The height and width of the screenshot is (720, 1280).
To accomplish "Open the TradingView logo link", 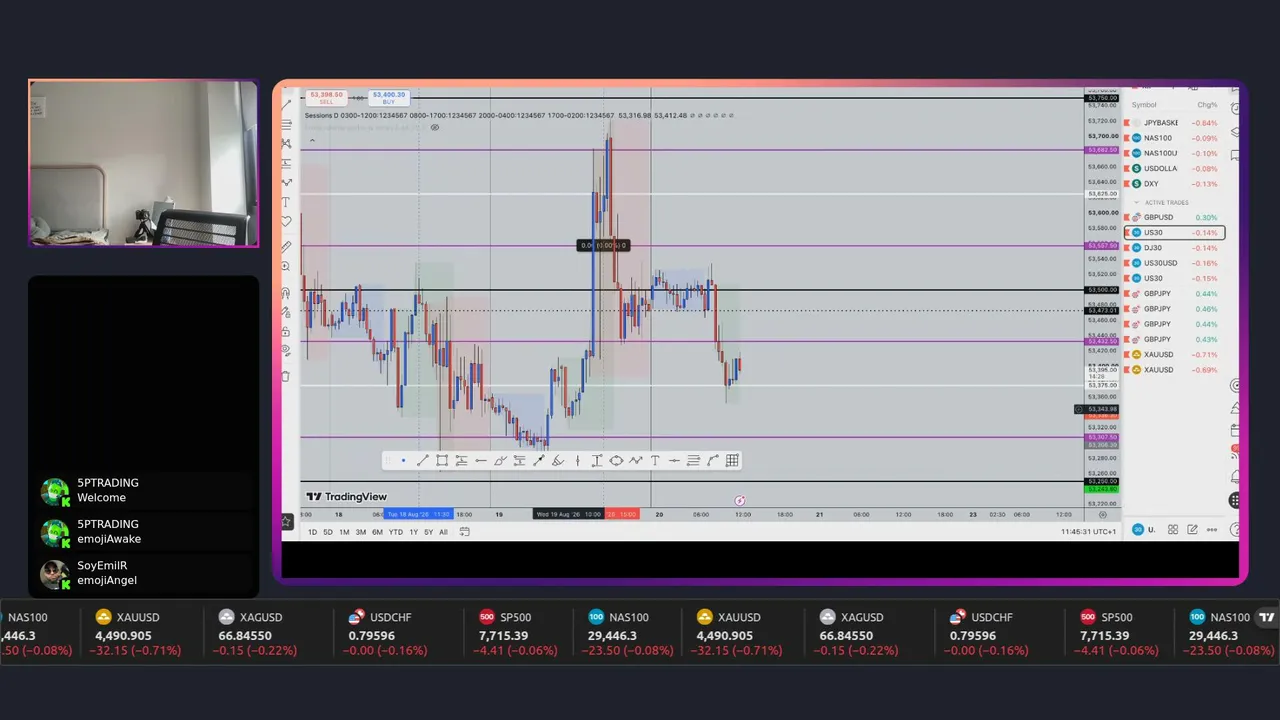I will [x=347, y=497].
